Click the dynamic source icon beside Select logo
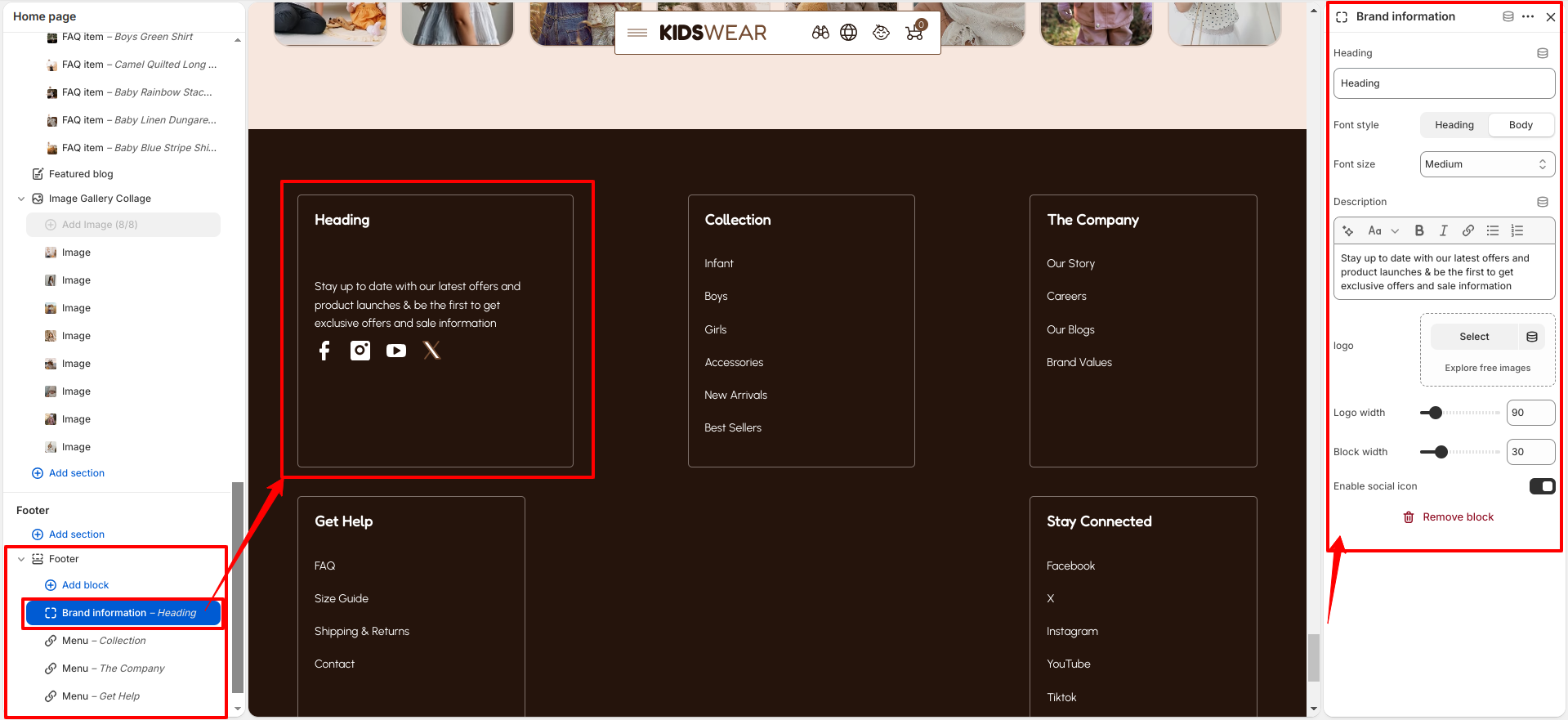This screenshot has width=1568, height=720. (1532, 337)
